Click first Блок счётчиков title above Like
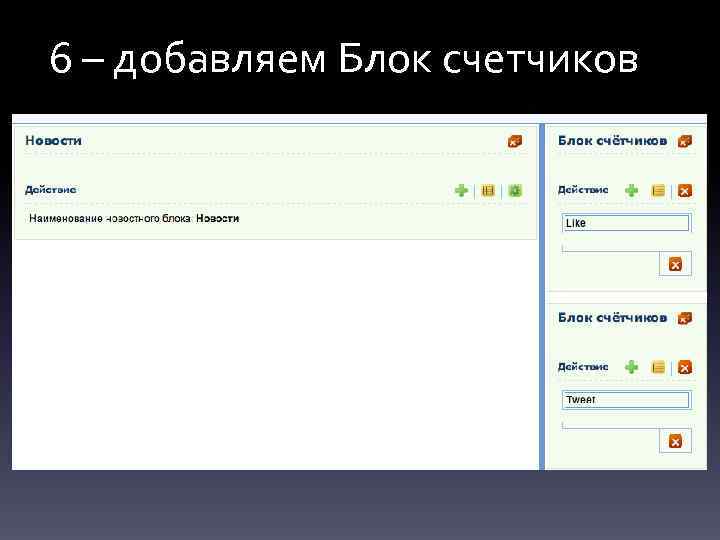Image resolution: width=720 pixels, height=540 pixels. pyautogui.click(x=612, y=141)
